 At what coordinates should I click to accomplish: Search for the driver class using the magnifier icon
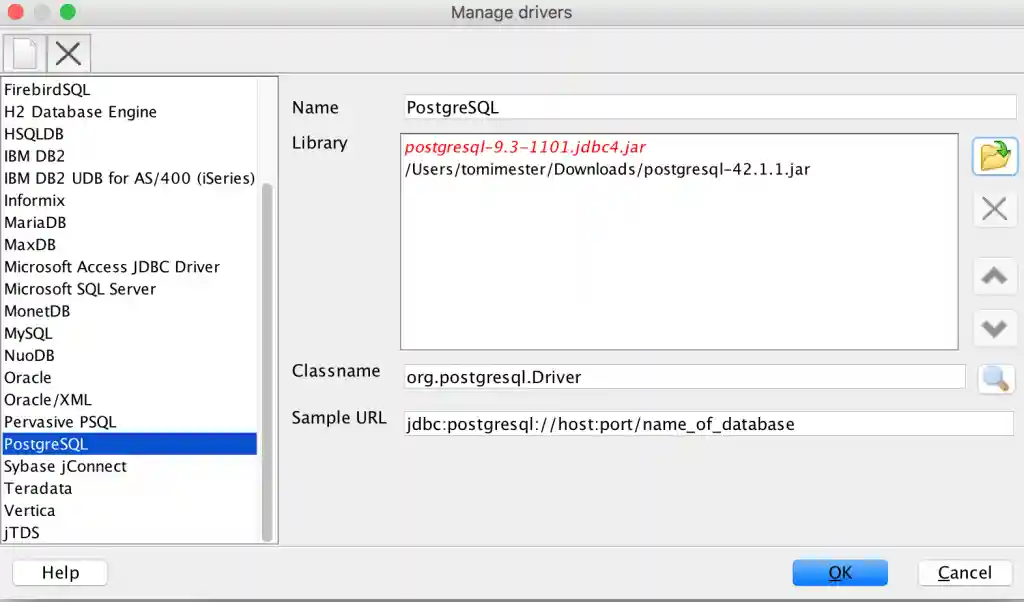(x=996, y=379)
